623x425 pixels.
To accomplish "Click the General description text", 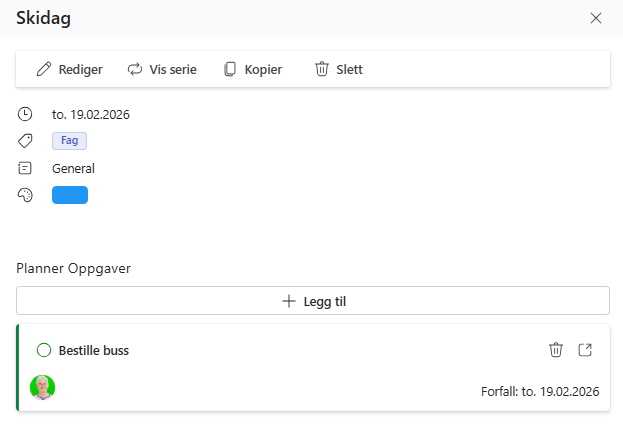I will pyautogui.click(x=73, y=168).
